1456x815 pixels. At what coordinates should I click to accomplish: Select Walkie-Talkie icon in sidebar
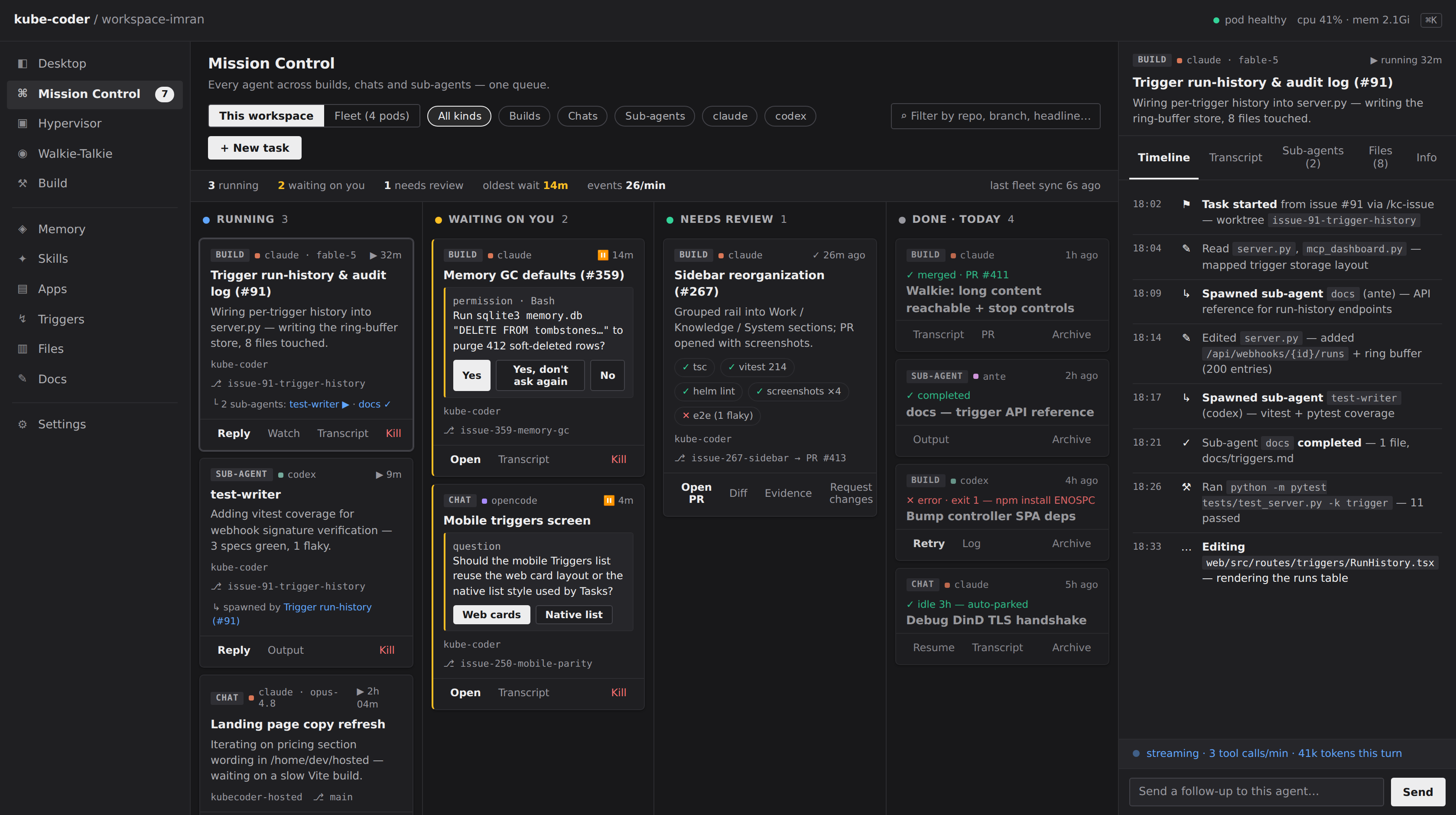23,153
